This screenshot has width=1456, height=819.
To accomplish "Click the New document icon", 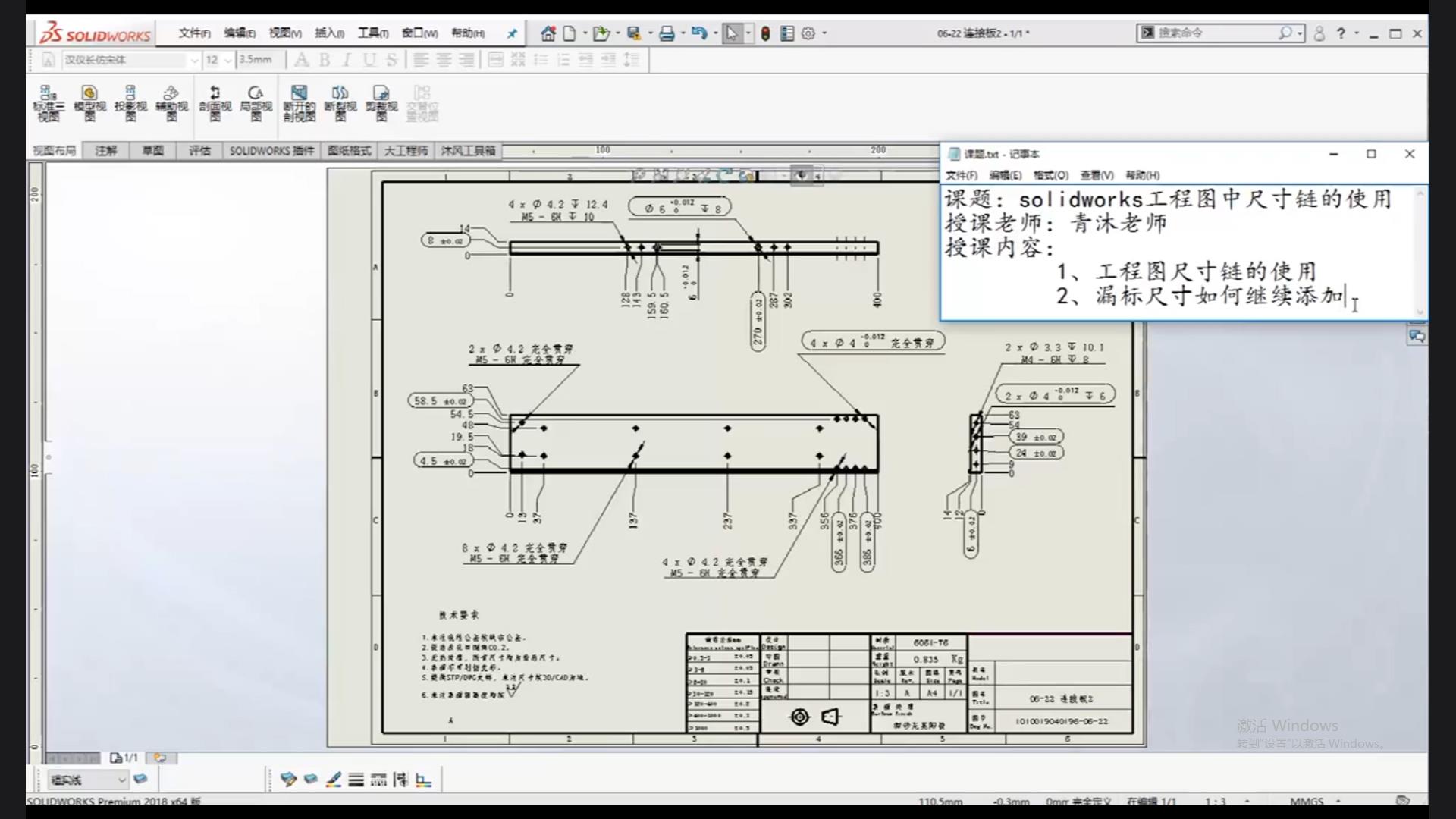I will 570,33.
